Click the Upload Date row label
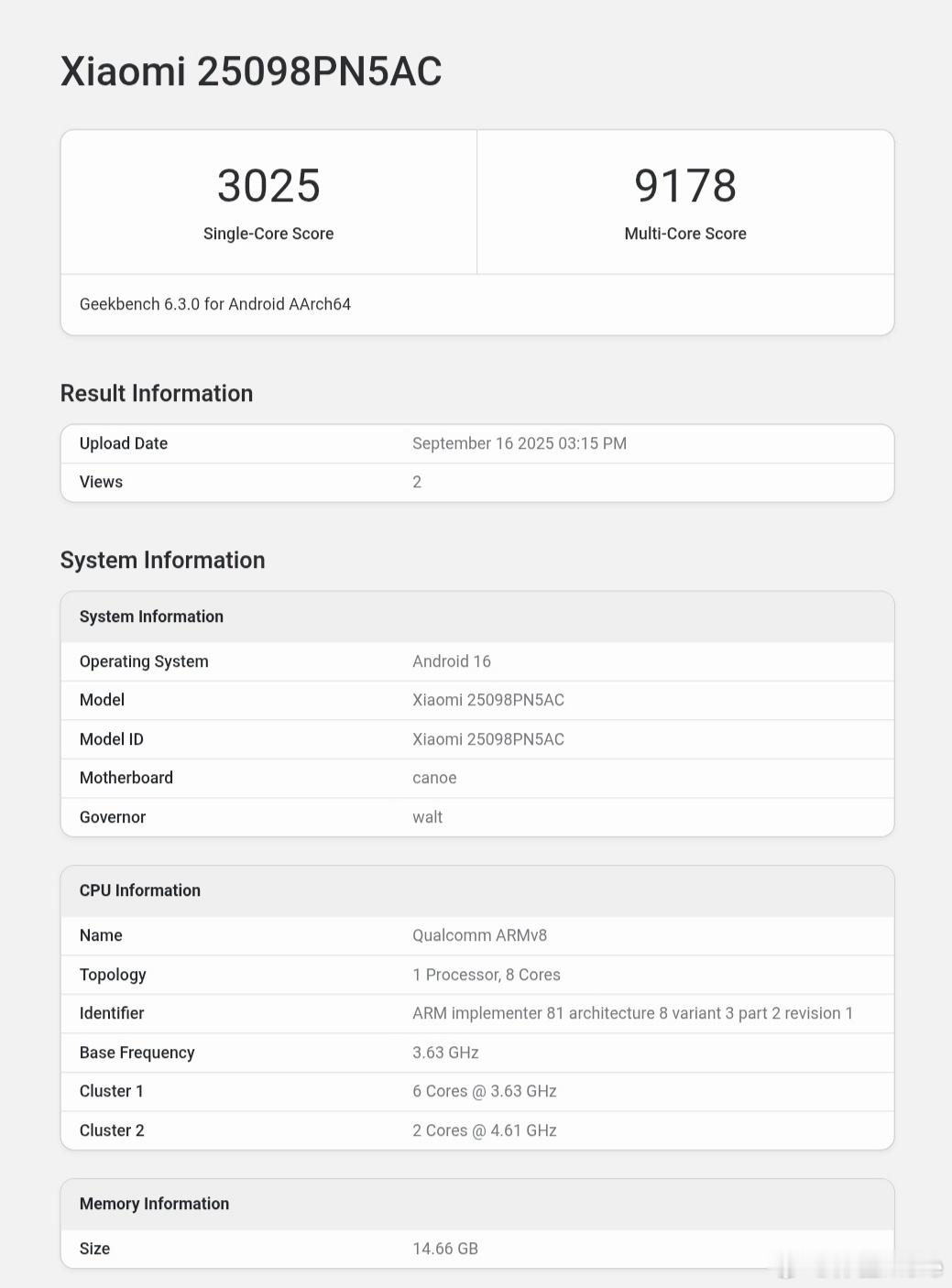 pos(124,443)
